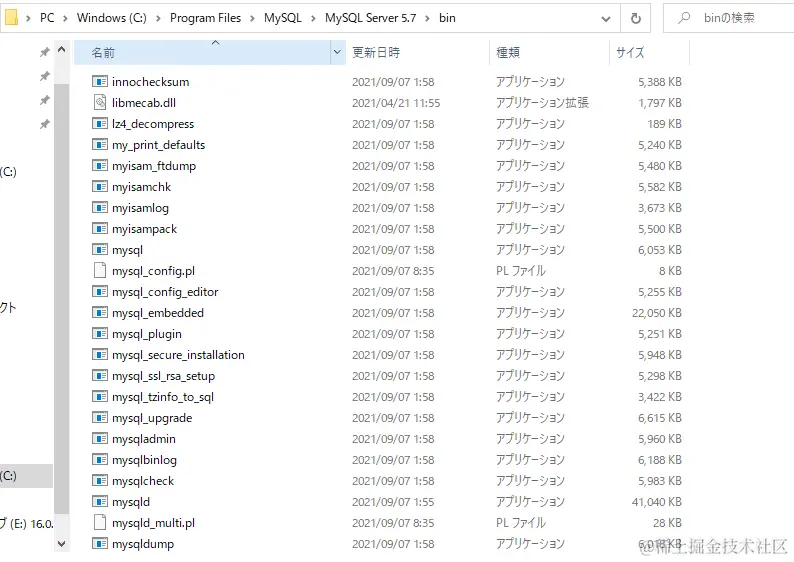Screen dimensions: 794x562
Task: Click the search magnifier icon
Action: [x=684, y=18]
